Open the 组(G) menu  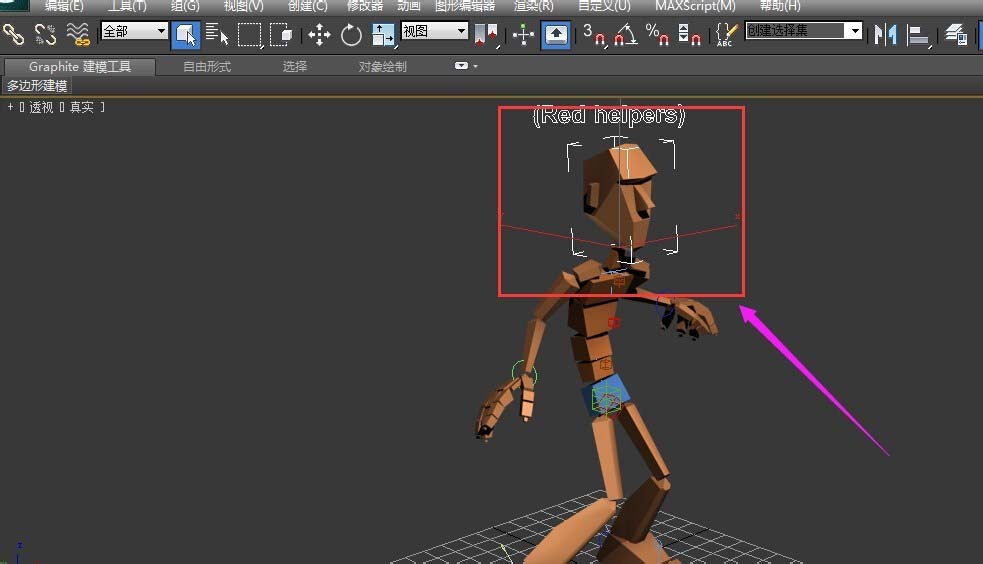[x=185, y=6]
